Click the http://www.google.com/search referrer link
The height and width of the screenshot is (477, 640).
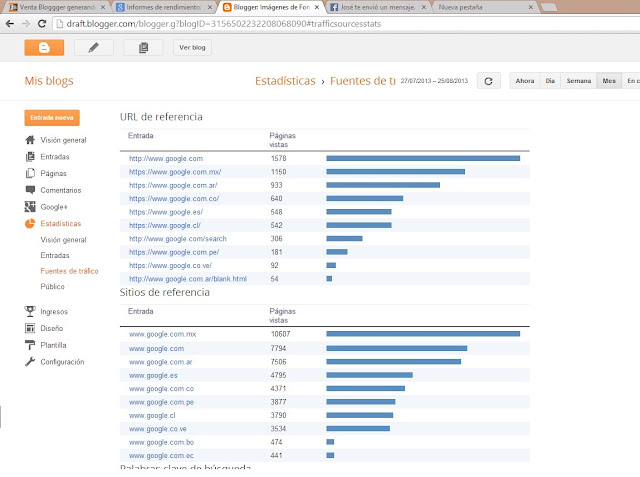click(x=178, y=239)
